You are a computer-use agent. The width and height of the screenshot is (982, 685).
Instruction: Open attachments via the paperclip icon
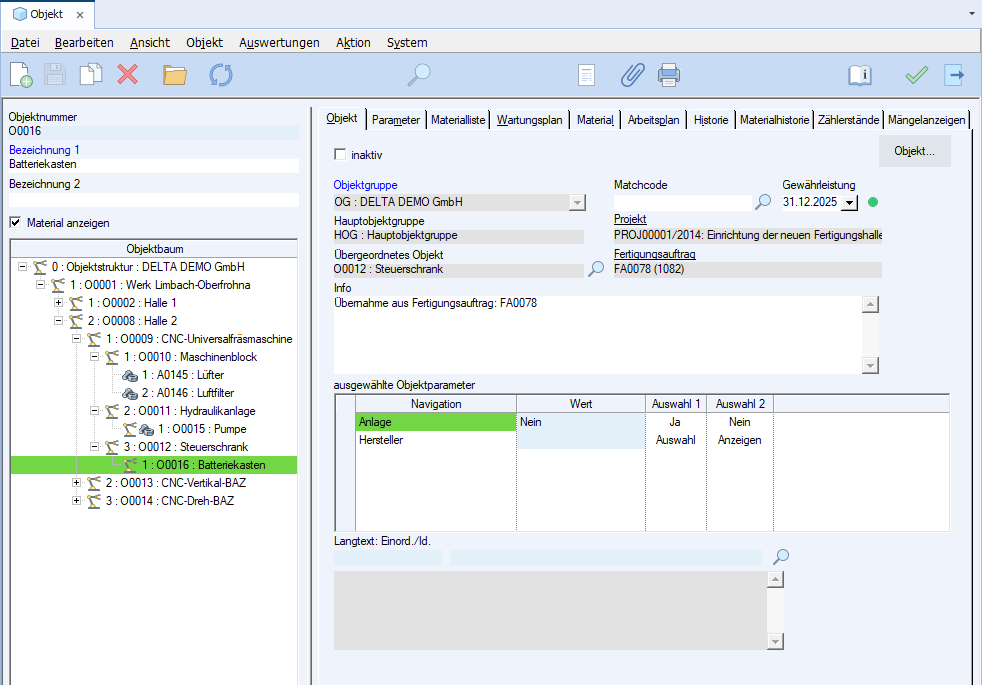tap(632, 75)
